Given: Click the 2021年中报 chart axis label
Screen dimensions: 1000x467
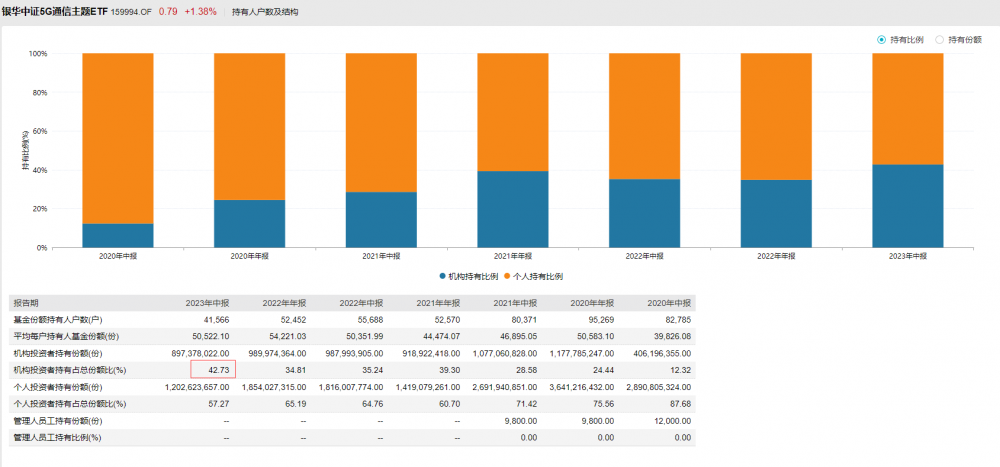Looking at the screenshot, I should (381, 256).
